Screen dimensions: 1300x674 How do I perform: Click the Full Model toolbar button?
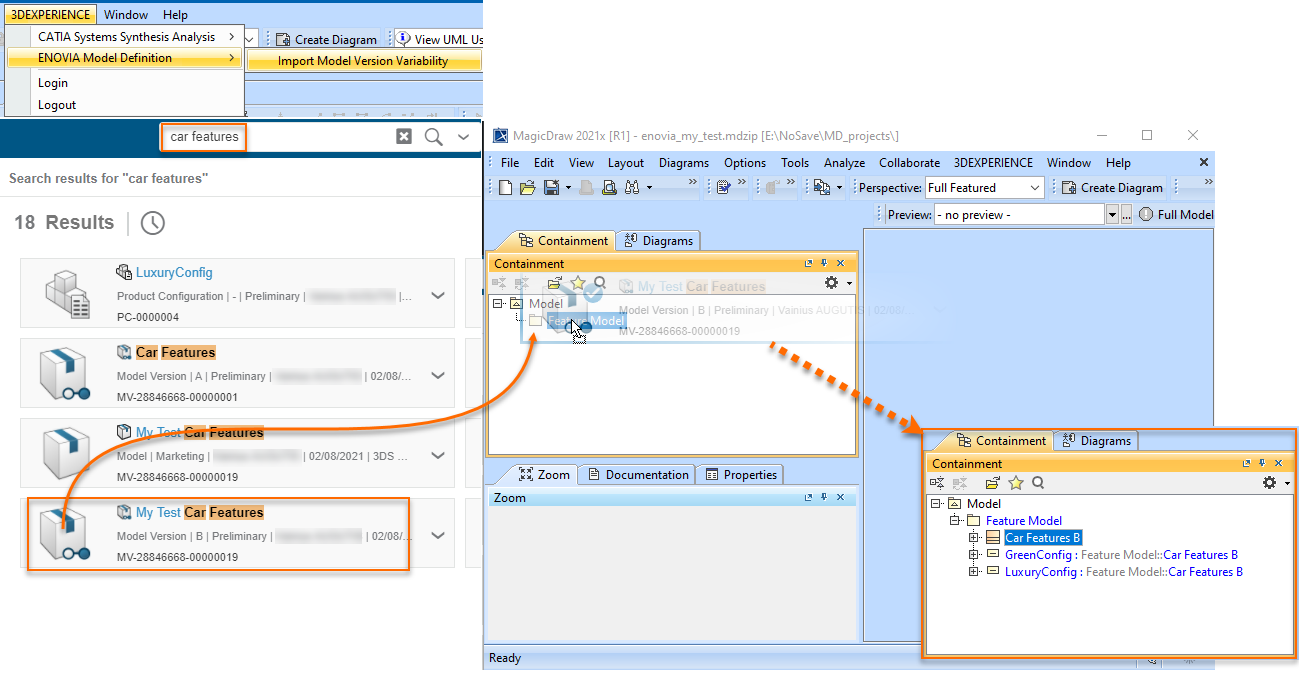(1176, 215)
